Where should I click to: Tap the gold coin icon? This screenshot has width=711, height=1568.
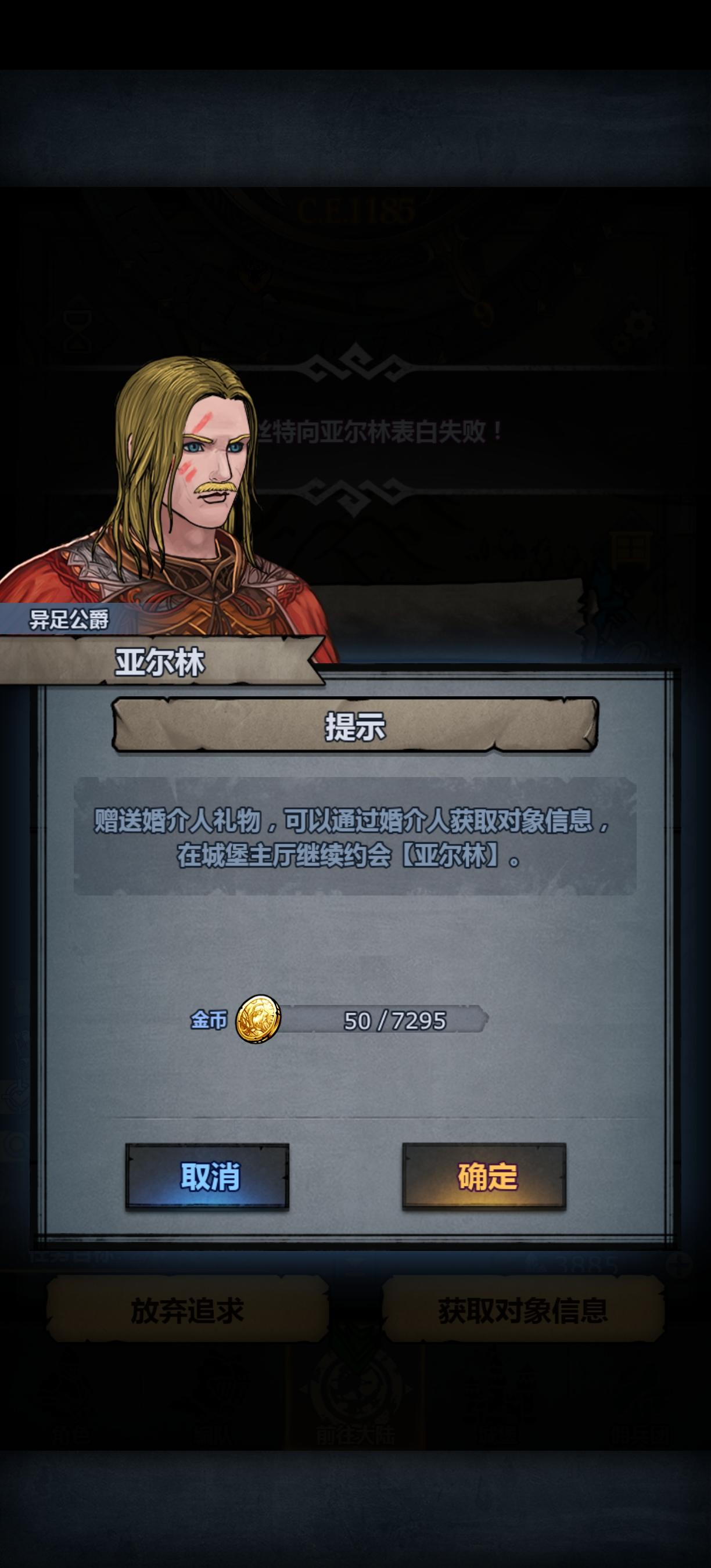258,1019
